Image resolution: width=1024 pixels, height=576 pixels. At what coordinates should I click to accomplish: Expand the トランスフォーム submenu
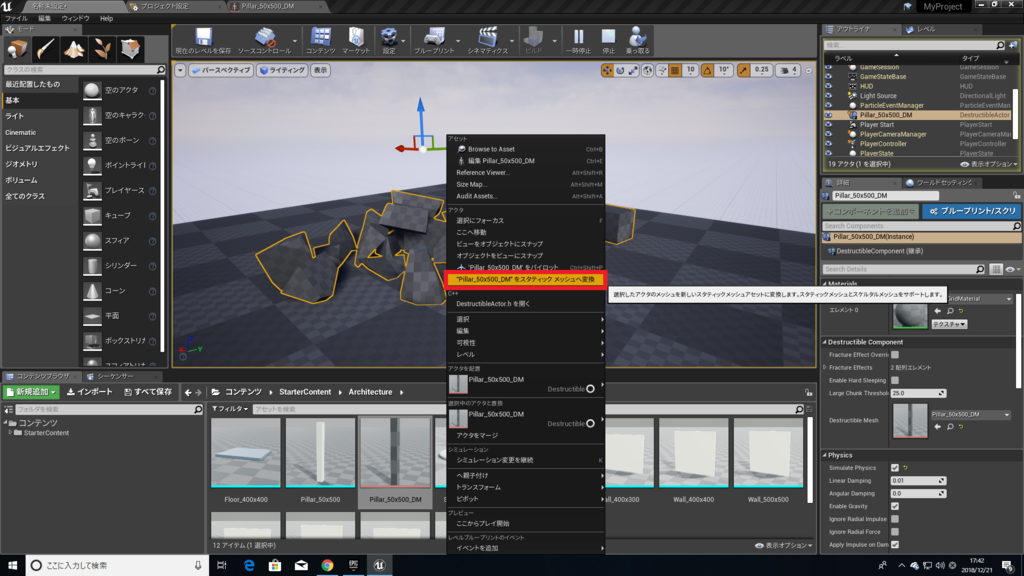point(526,487)
